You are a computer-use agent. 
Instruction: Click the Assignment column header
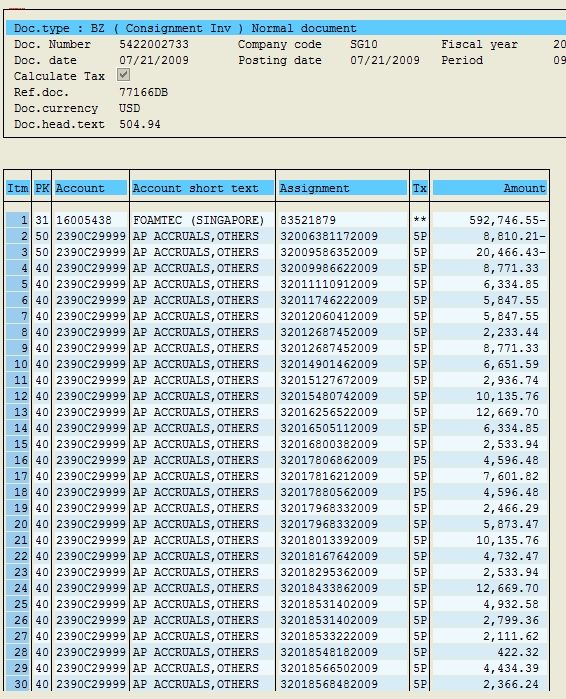pos(343,188)
